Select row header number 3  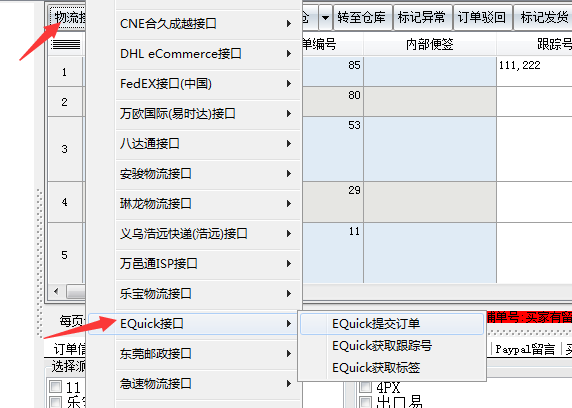65,149
